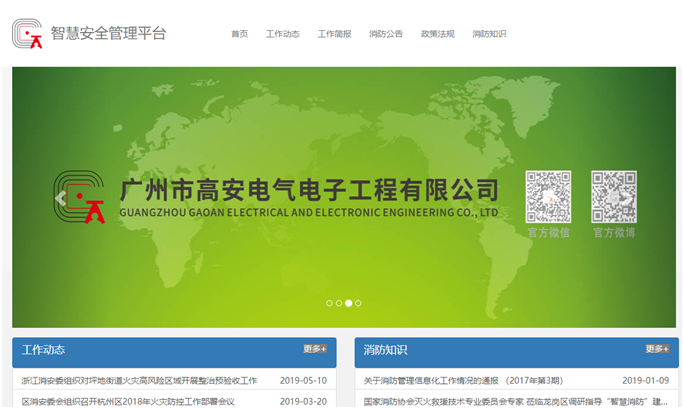This screenshot has height=409, width=684.
Task: Open the 工作动态 navigation item
Action: point(282,34)
